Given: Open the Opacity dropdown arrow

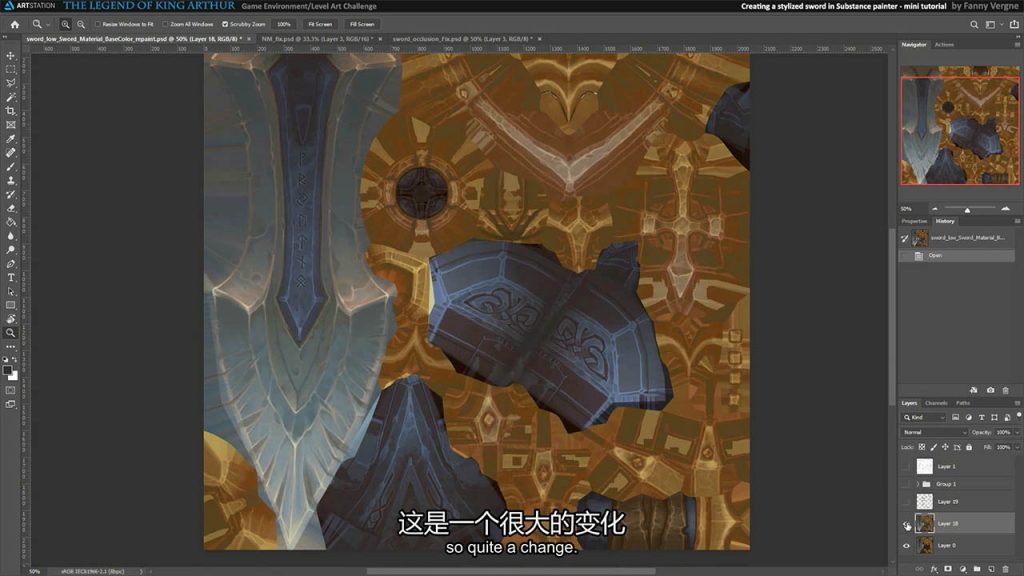Looking at the screenshot, I should 1017,432.
